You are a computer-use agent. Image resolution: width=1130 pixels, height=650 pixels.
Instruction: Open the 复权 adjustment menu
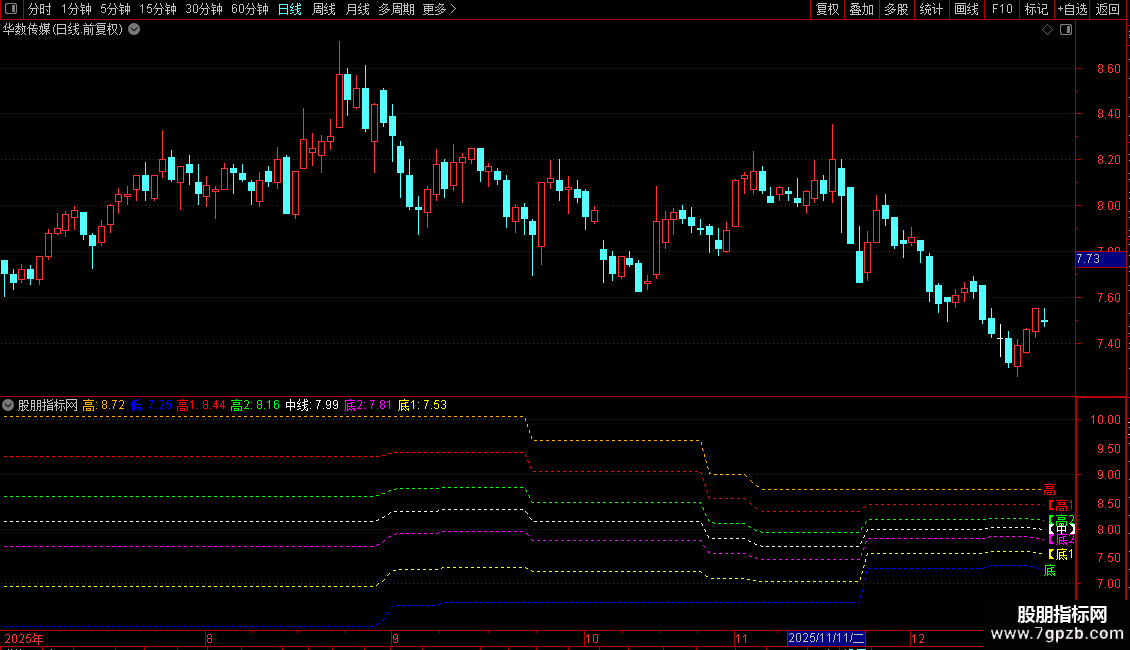point(827,9)
